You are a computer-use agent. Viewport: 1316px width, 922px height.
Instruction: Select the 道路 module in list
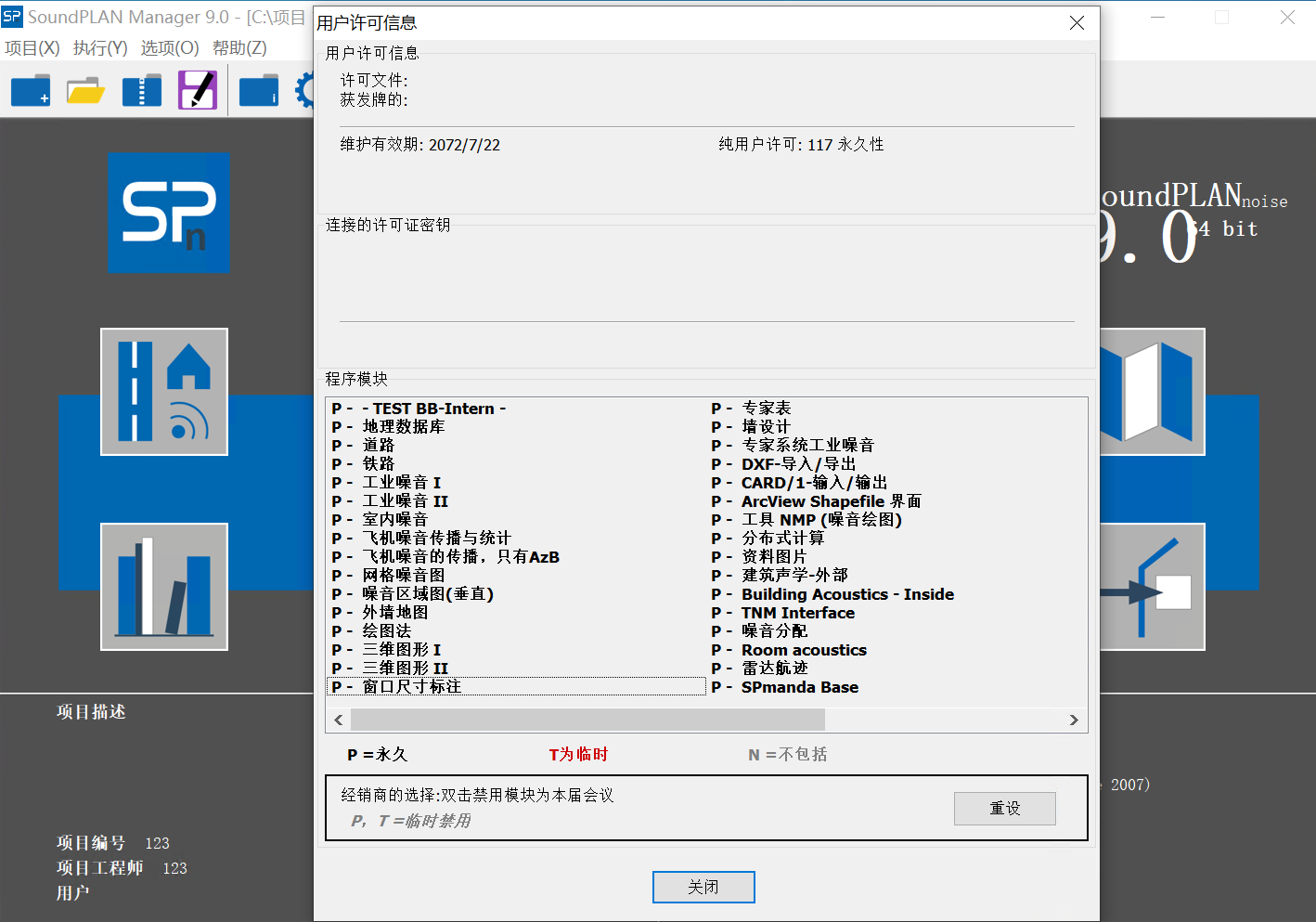379,446
